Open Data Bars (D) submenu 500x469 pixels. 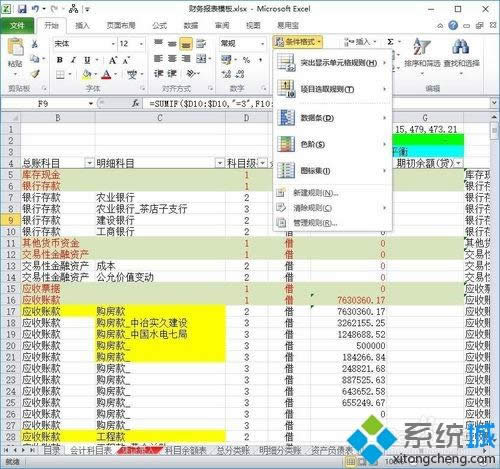click(x=332, y=118)
